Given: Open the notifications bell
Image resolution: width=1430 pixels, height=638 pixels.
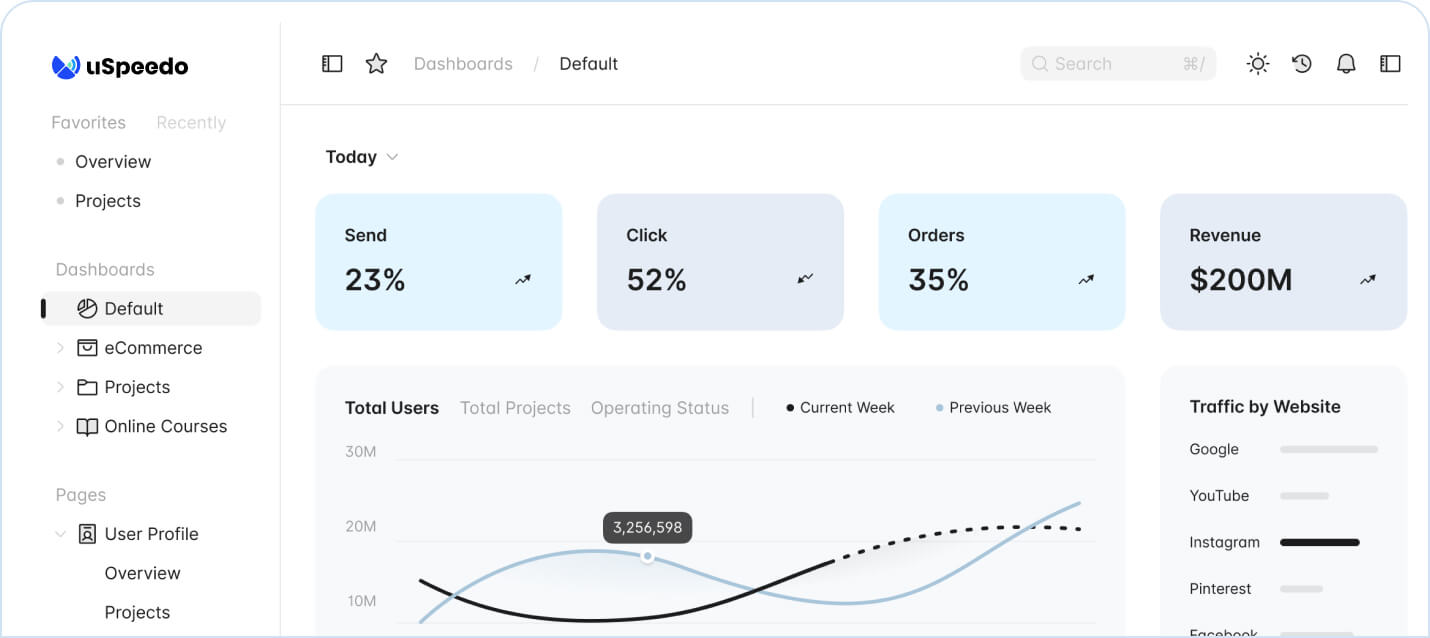Looking at the screenshot, I should tap(1346, 64).
